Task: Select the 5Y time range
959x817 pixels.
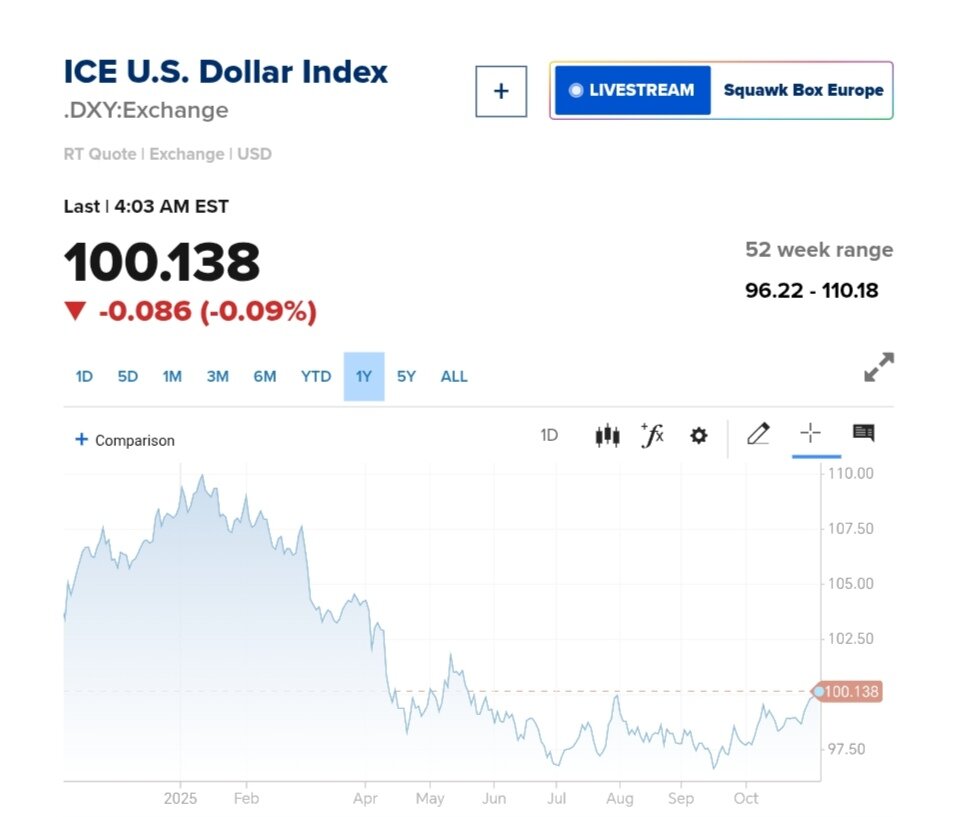Action: (x=406, y=377)
